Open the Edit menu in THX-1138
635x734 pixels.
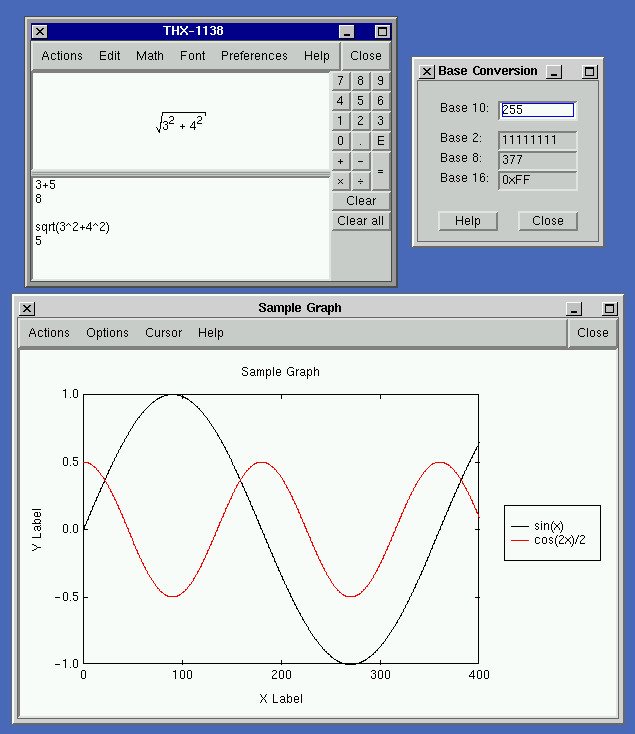(109, 56)
